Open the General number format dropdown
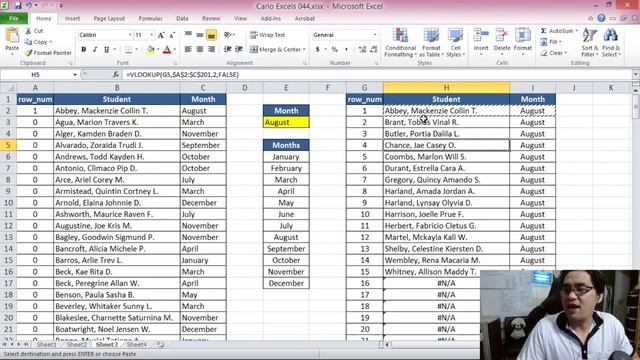640x360 pixels. click(375, 35)
